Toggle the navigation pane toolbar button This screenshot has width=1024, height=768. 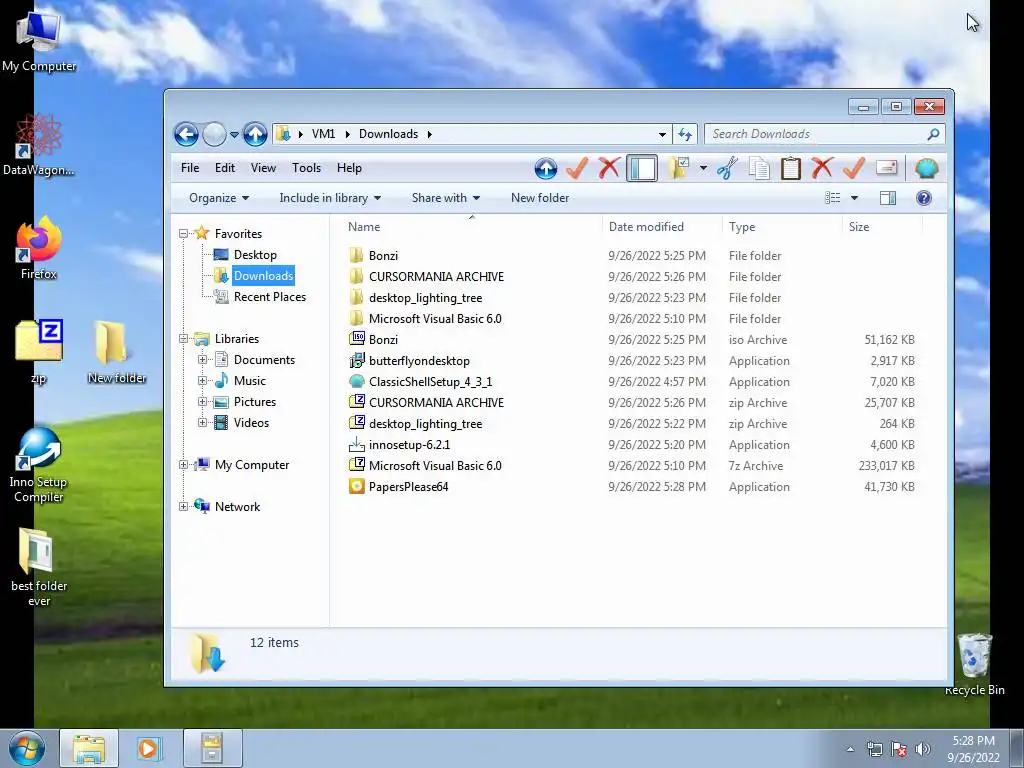[x=642, y=168]
